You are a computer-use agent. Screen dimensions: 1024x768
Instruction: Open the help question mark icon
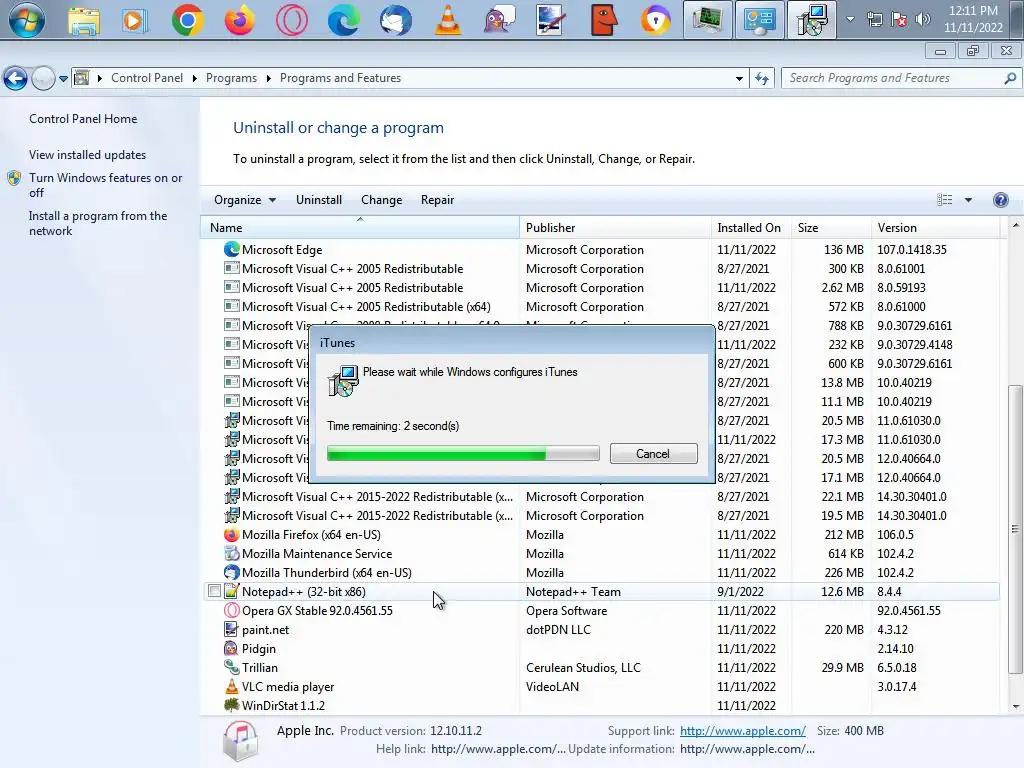pos(1000,200)
